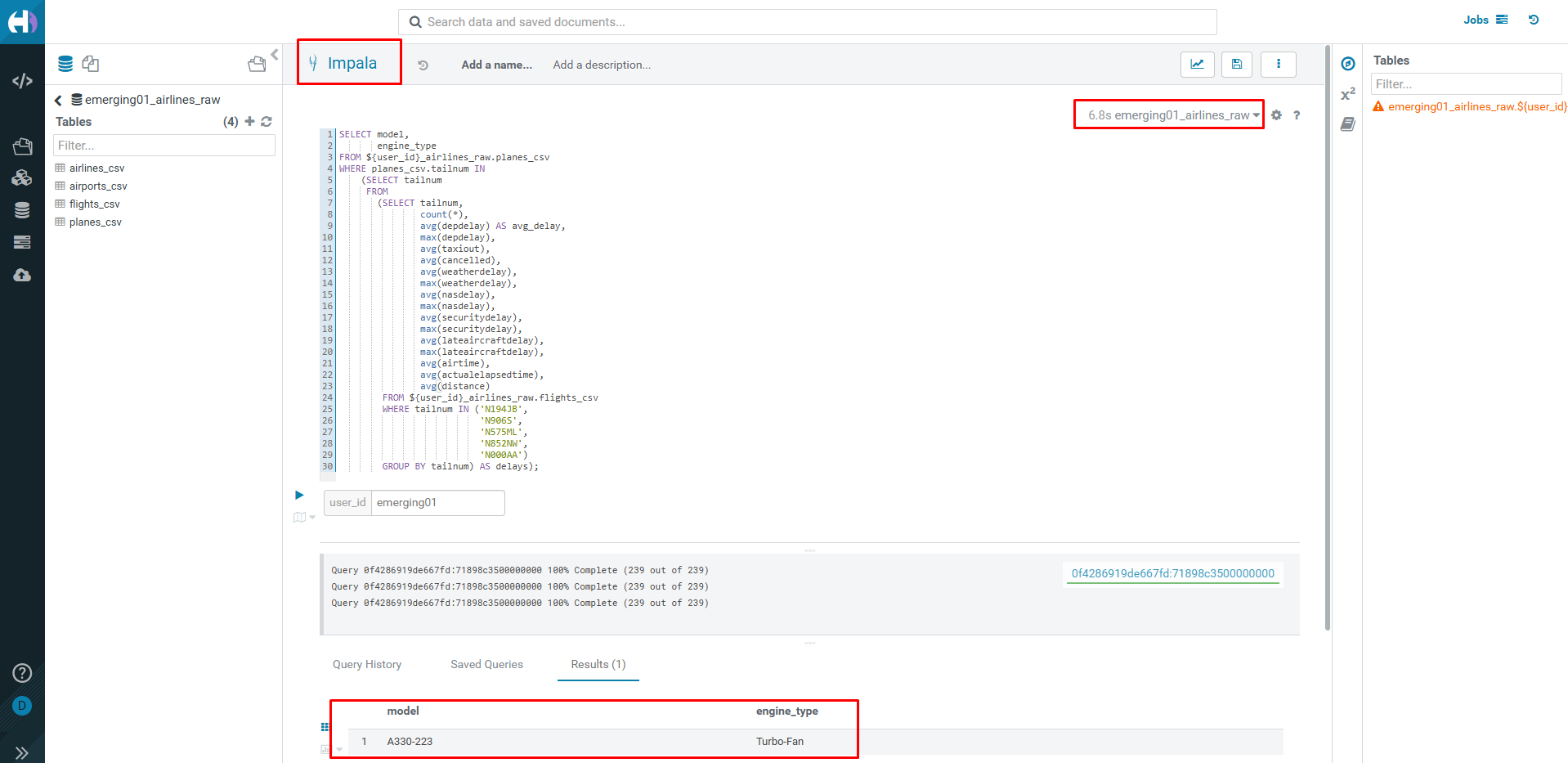This screenshot has width=1568, height=763.
Task: Open the Language Reference book icon
Action: (x=1348, y=124)
